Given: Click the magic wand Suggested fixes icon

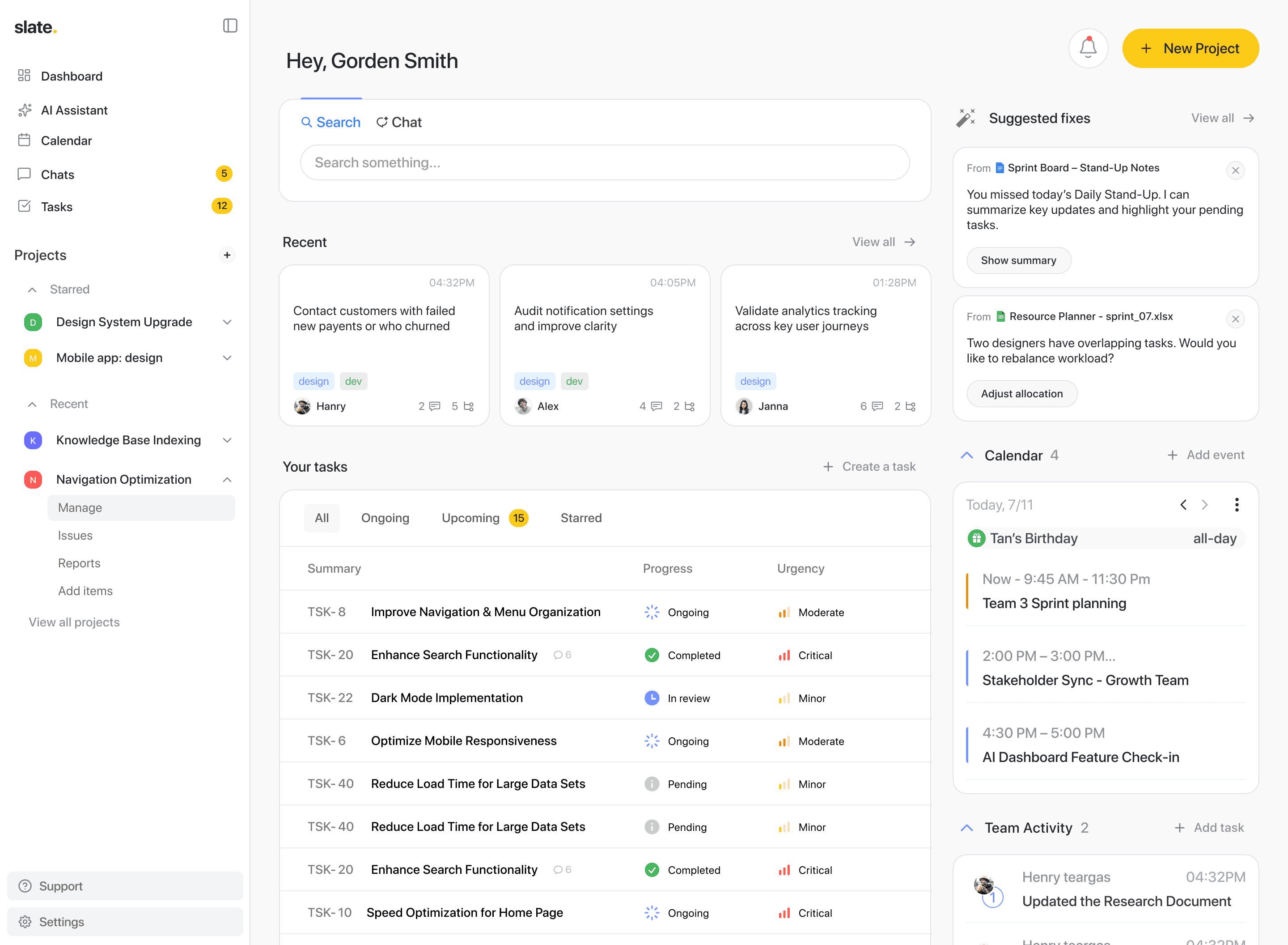Looking at the screenshot, I should coord(966,118).
